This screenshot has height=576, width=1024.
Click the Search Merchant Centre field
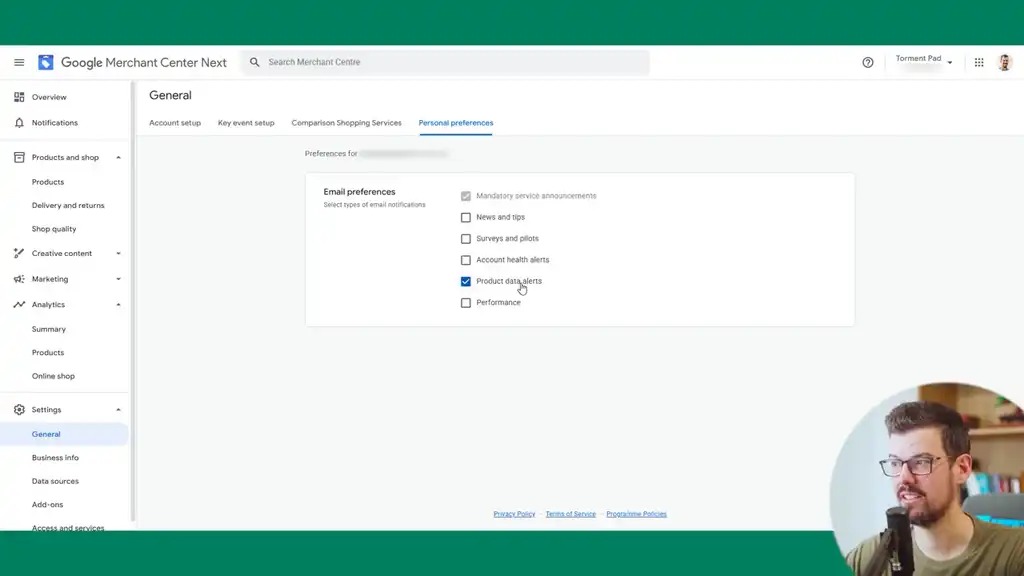coord(447,62)
